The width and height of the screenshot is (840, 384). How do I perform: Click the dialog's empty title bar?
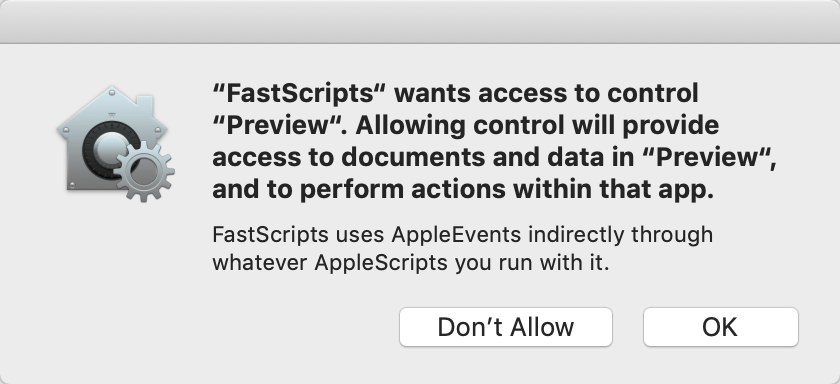coord(420,21)
